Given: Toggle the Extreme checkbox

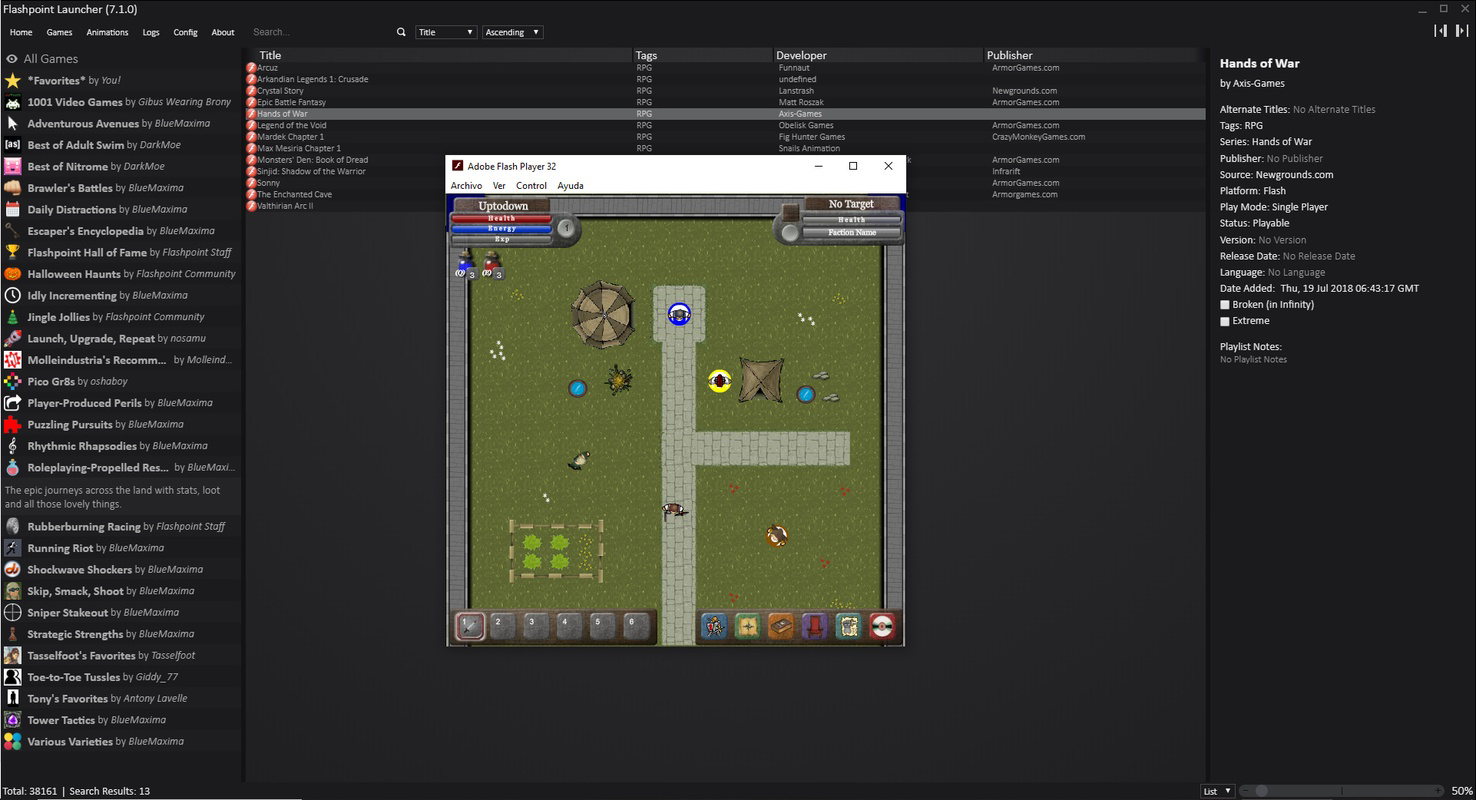Looking at the screenshot, I should pos(1225,321).
